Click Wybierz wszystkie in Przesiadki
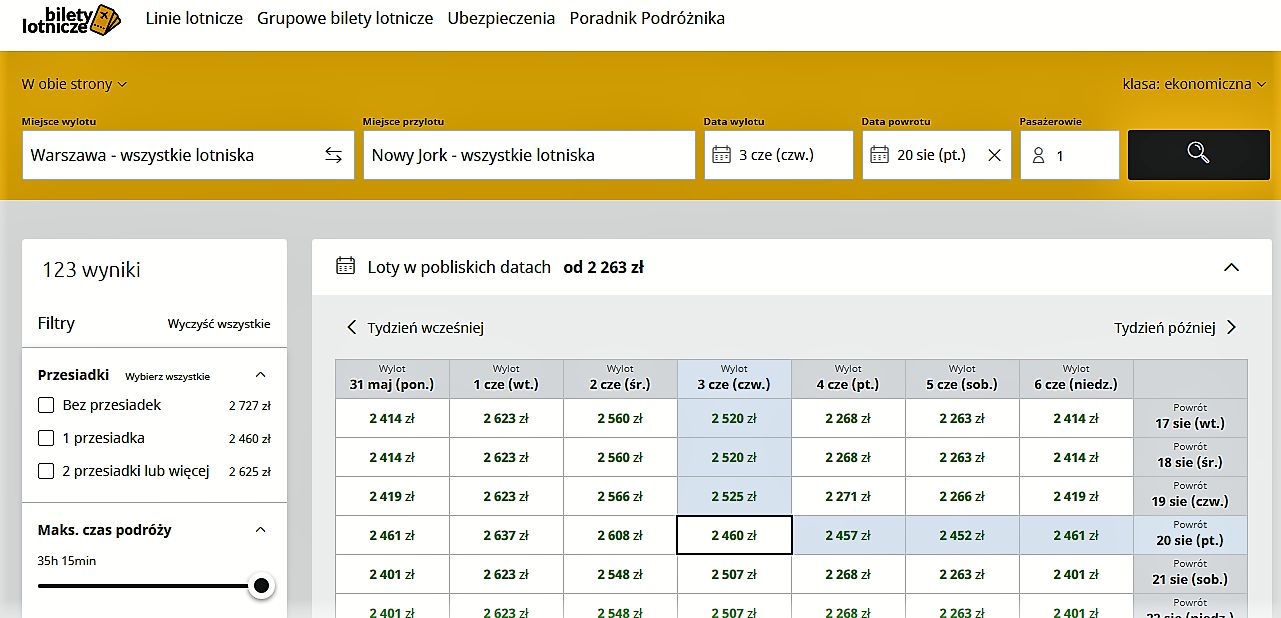 [167, 377]
